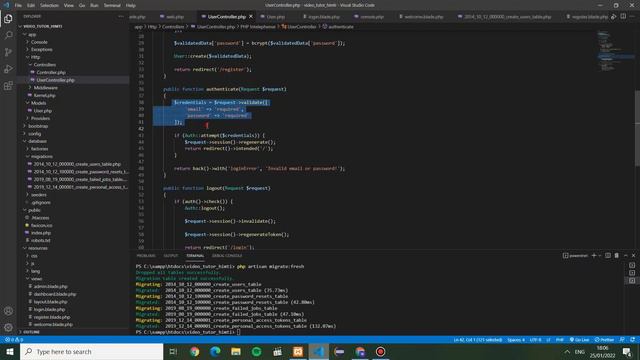The width and height of the screenshot is (640, 360).
Task: Add a new terminal with plus icon
Action: click(594, 256)
